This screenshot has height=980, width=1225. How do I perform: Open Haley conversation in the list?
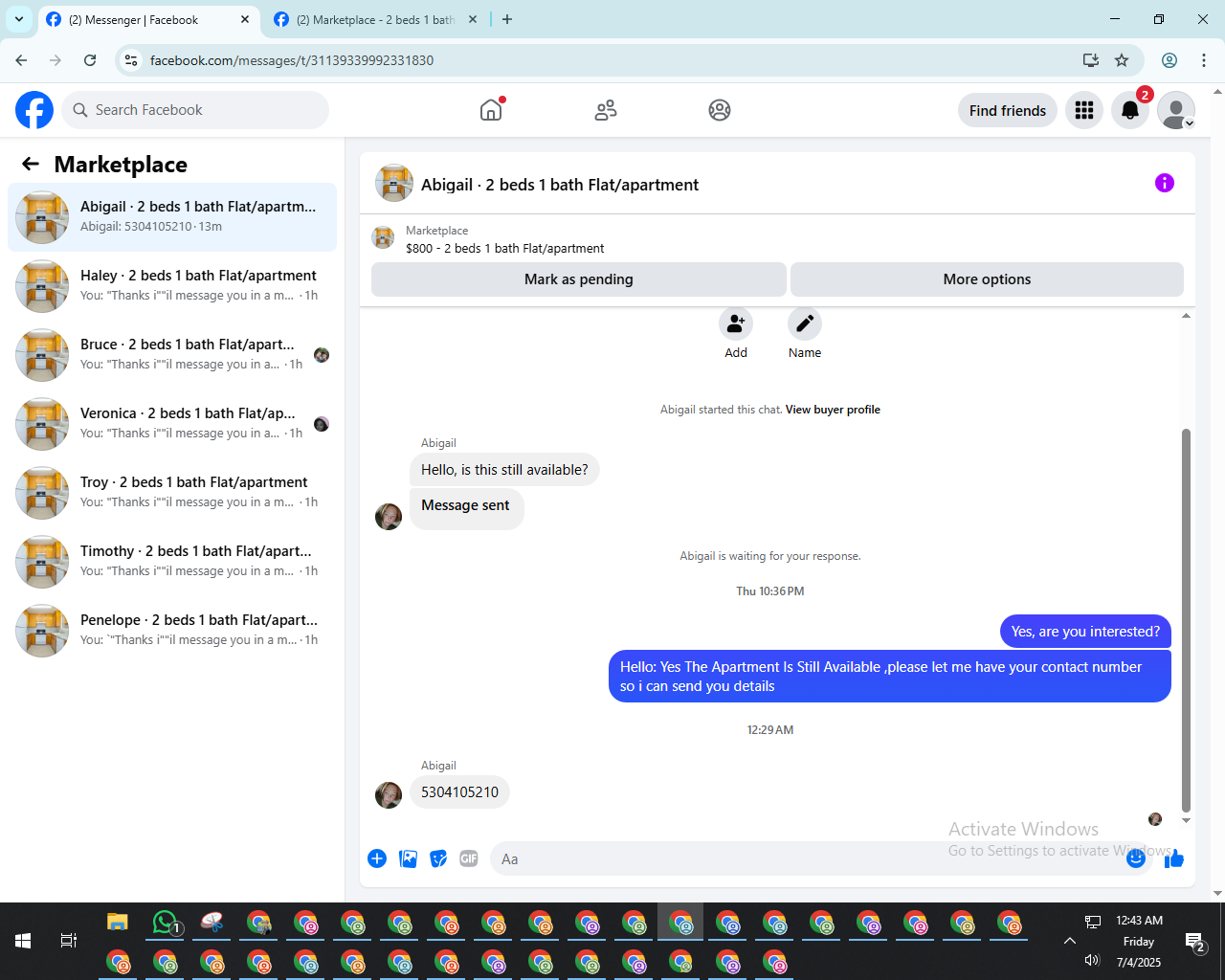[172, 286]
